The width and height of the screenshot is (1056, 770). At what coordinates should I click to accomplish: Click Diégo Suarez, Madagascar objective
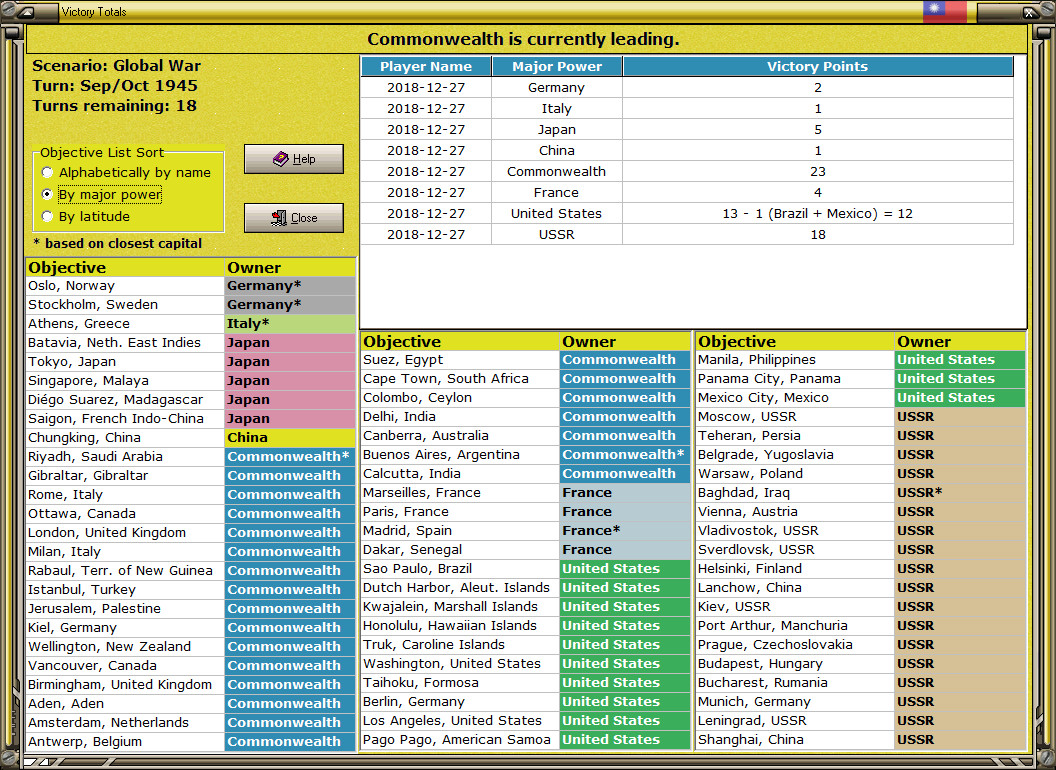125,399
